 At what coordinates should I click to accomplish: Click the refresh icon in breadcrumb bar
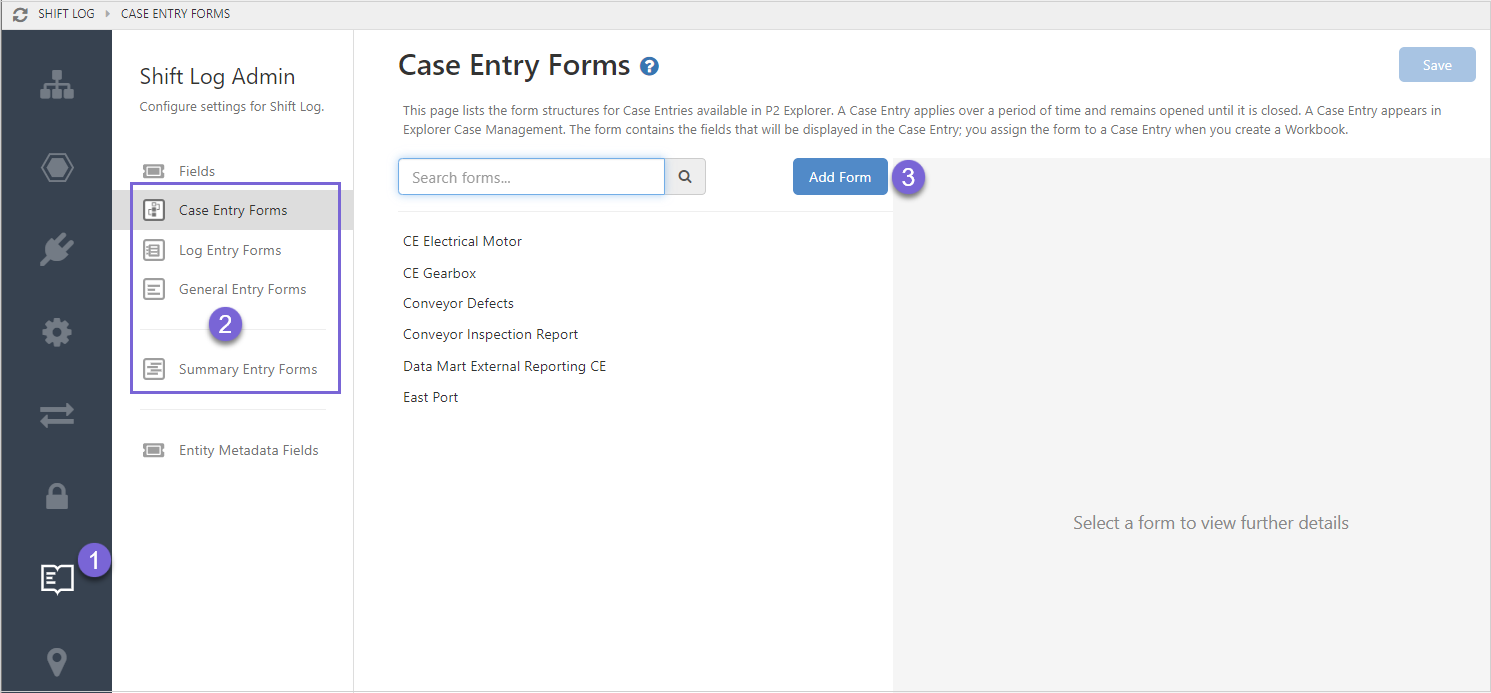20,14
